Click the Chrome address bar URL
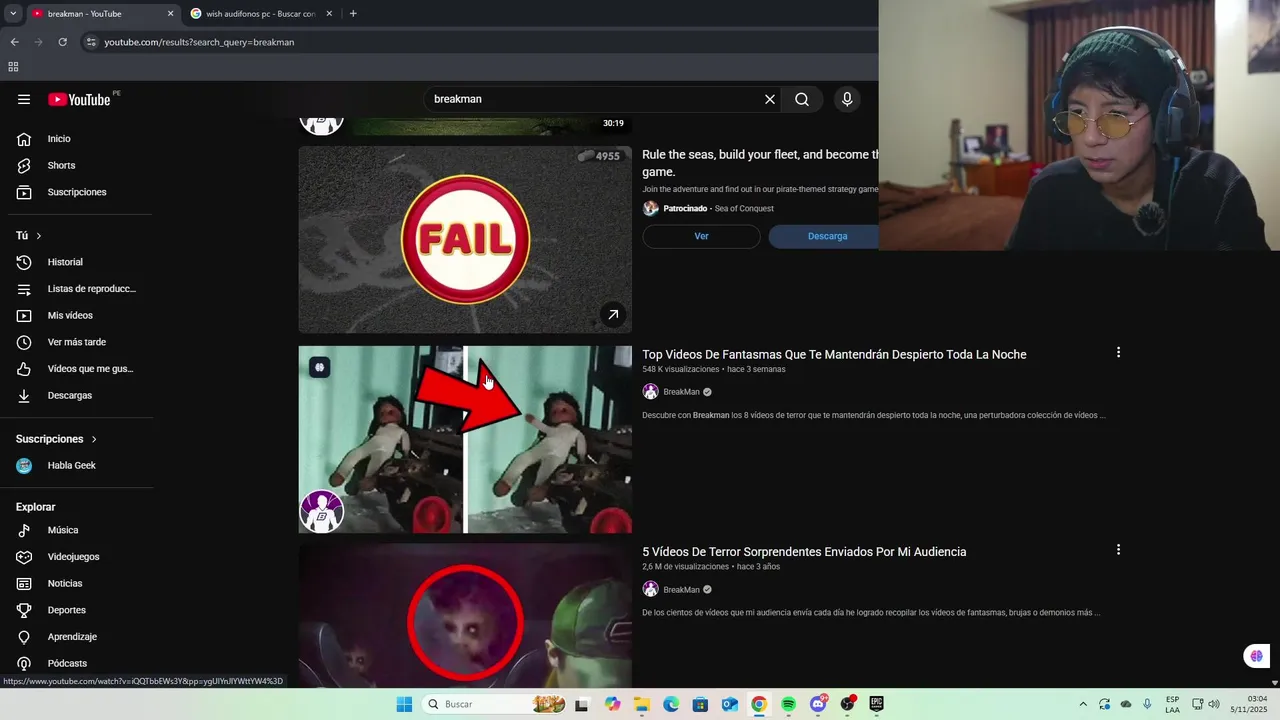Screen dimensions: 1280x720 coord(199,42)
